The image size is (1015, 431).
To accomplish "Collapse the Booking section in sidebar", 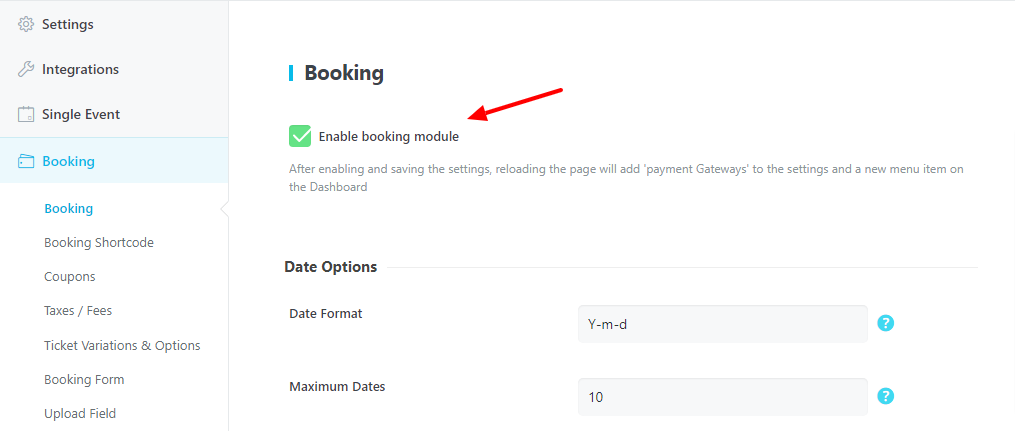I will (114, 160).
